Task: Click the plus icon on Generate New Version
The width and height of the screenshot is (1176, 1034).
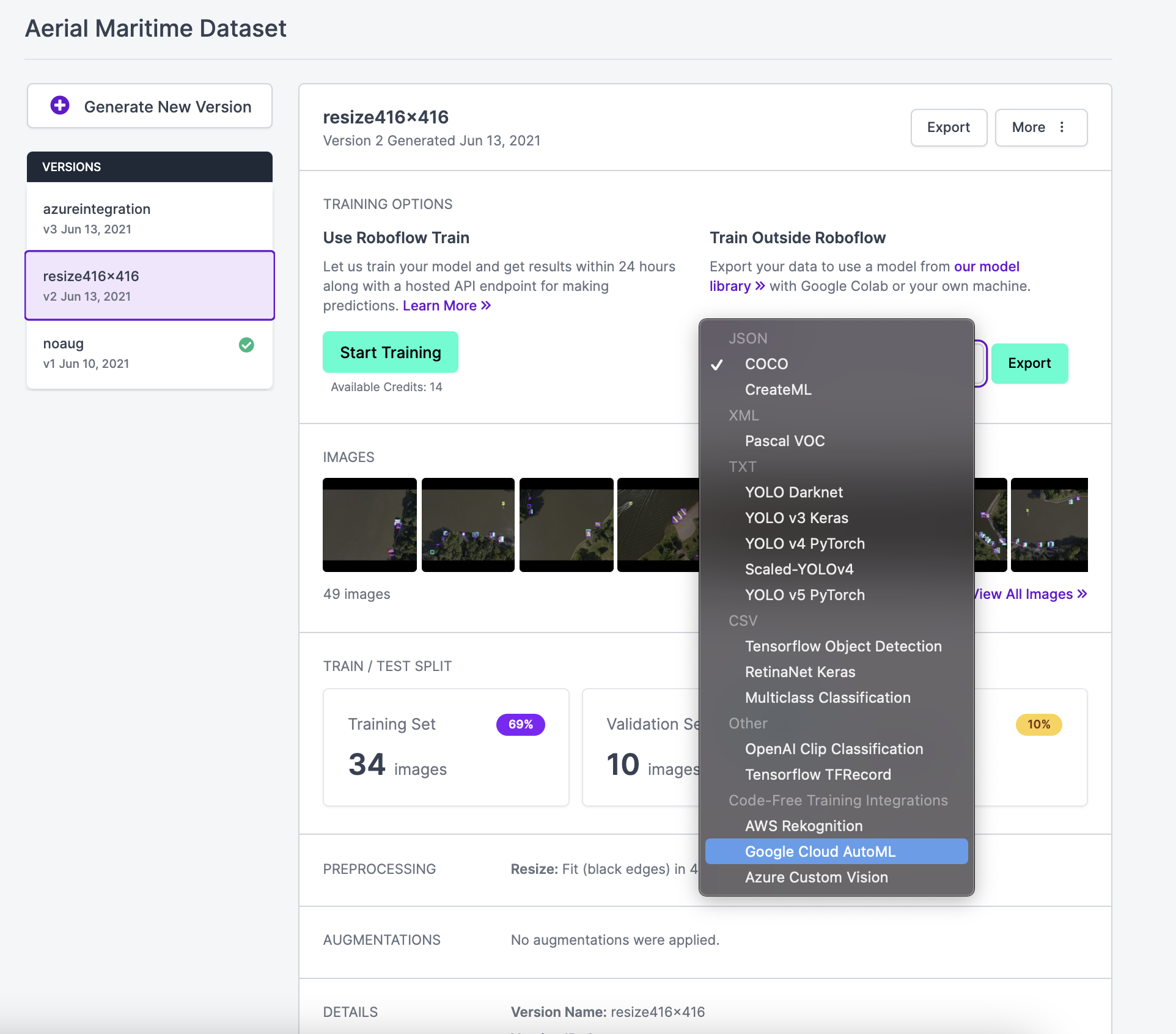Action: click(x=60, y=105)
